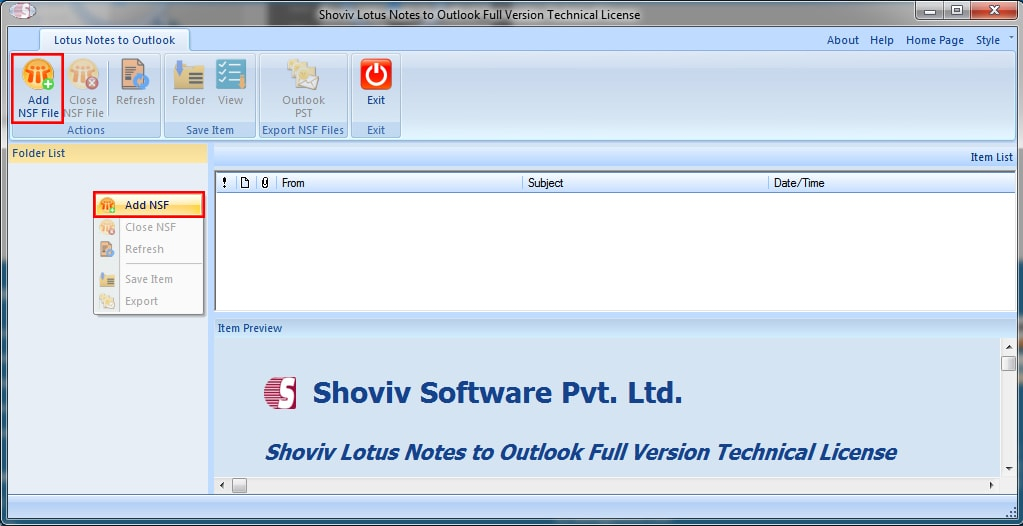
Task: Click the Shoviv logo in the preview pane
Action: (x=281, y=393)
